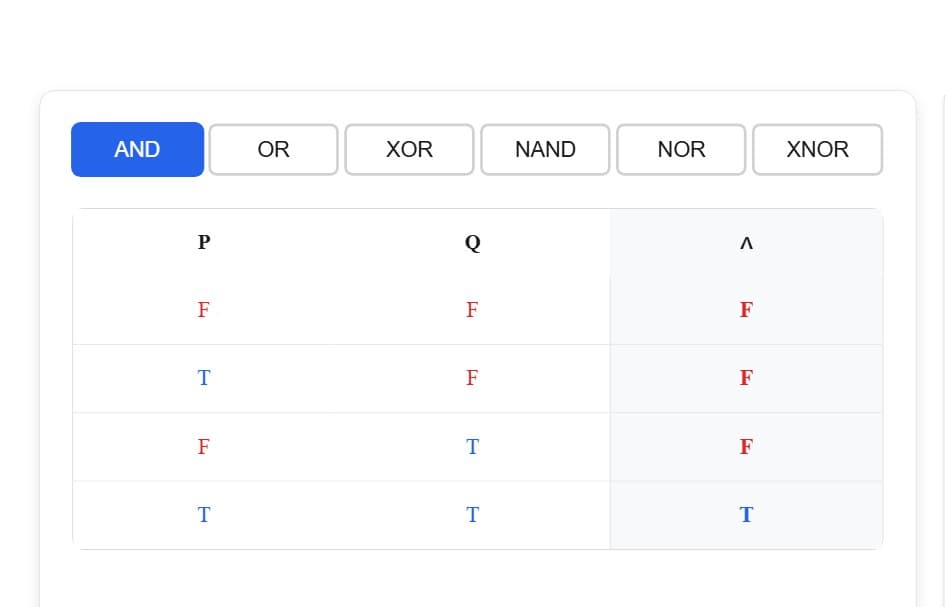This screenshot has width=946, height=607.
Task: Click the ∧ result column header
Action: click(x=746, y=243)
